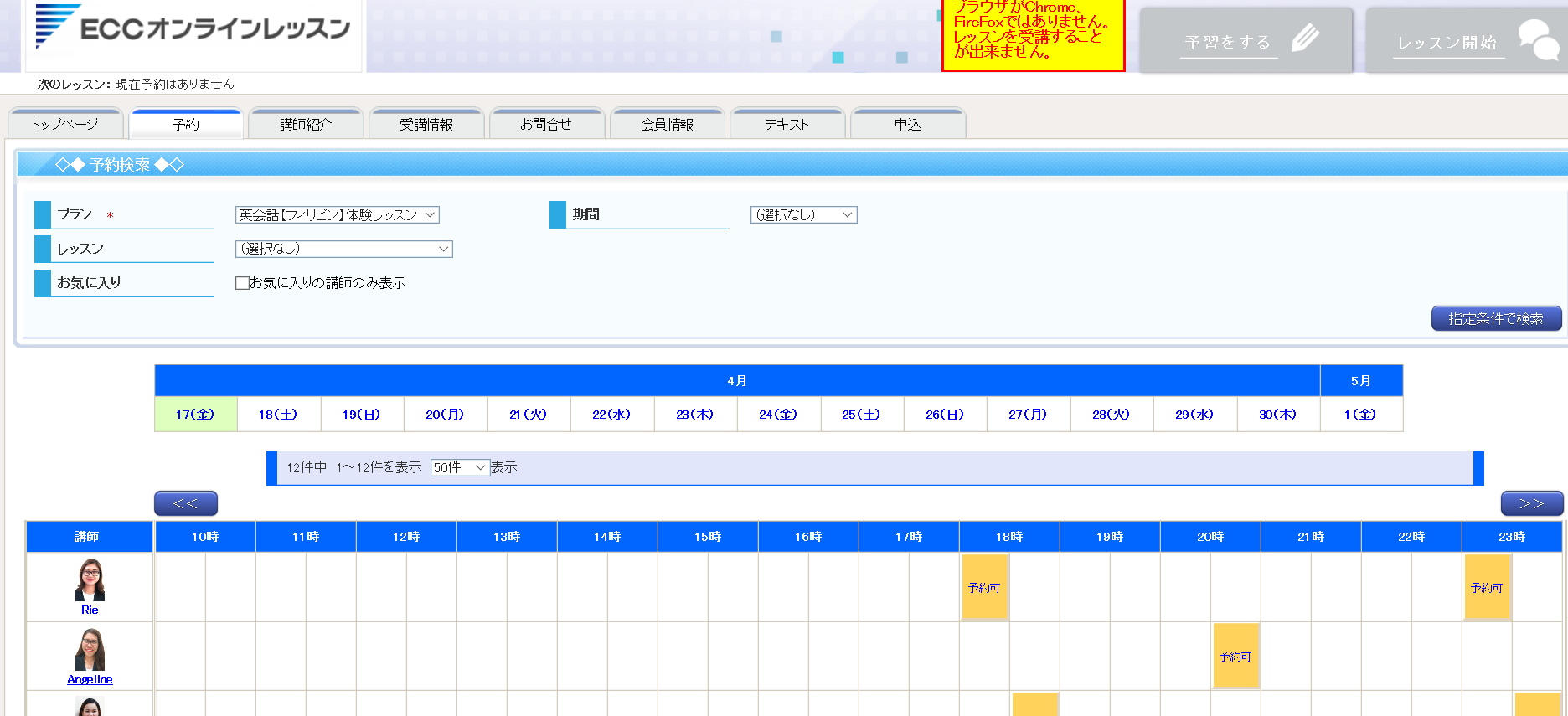Go to previous hours with << arrow
Screen dimensions: 1568x716
pyautogui.click(x=186, y=503)
